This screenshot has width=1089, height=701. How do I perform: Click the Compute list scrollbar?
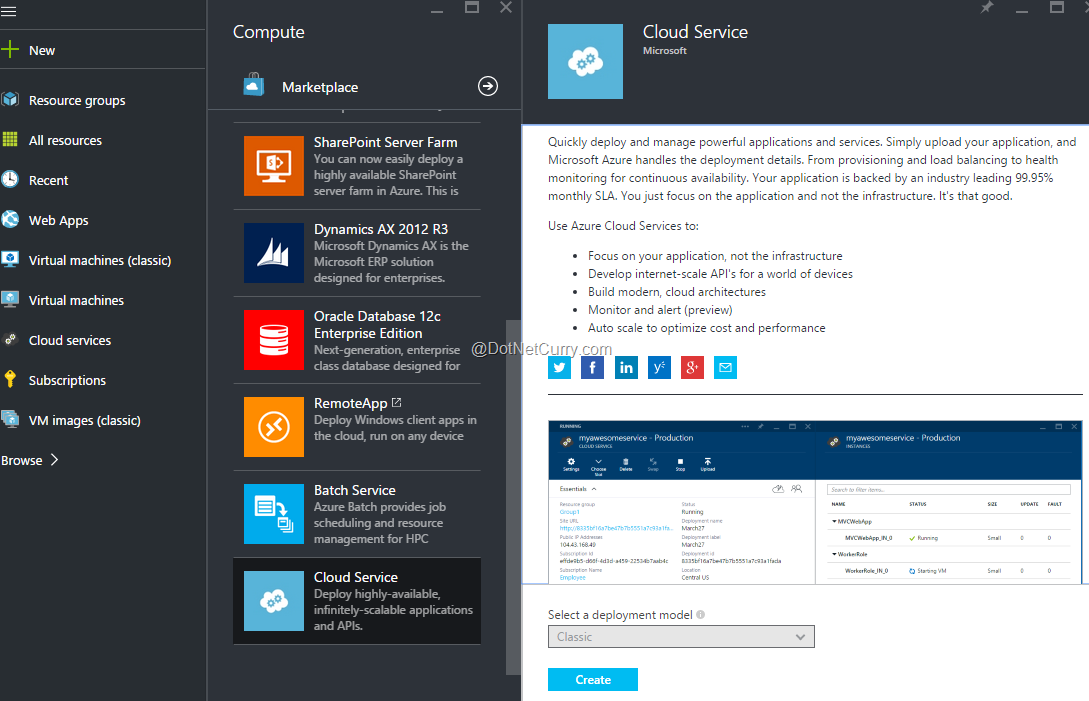tap(513, 497)
